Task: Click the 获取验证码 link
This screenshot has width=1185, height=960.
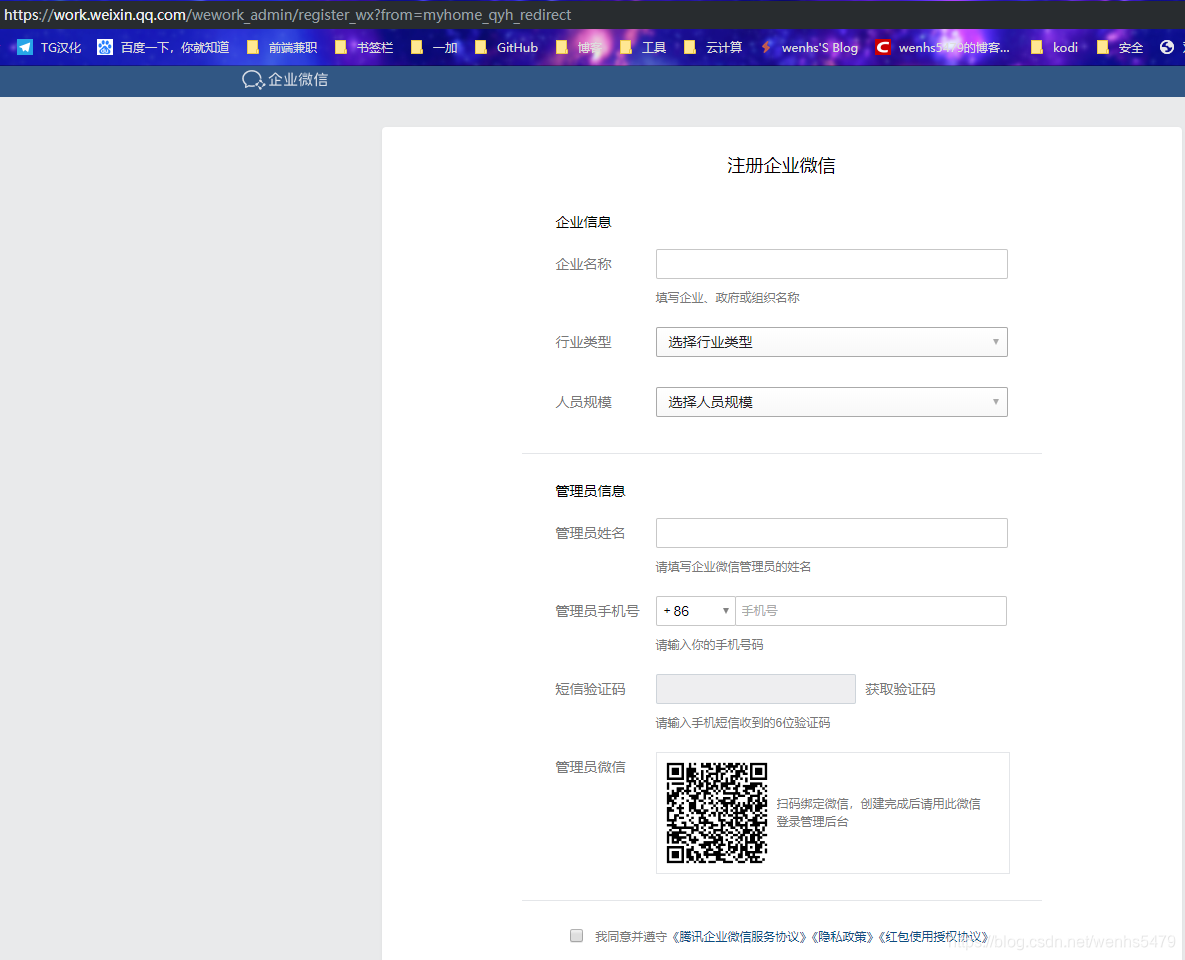Action: click(900, 689)
